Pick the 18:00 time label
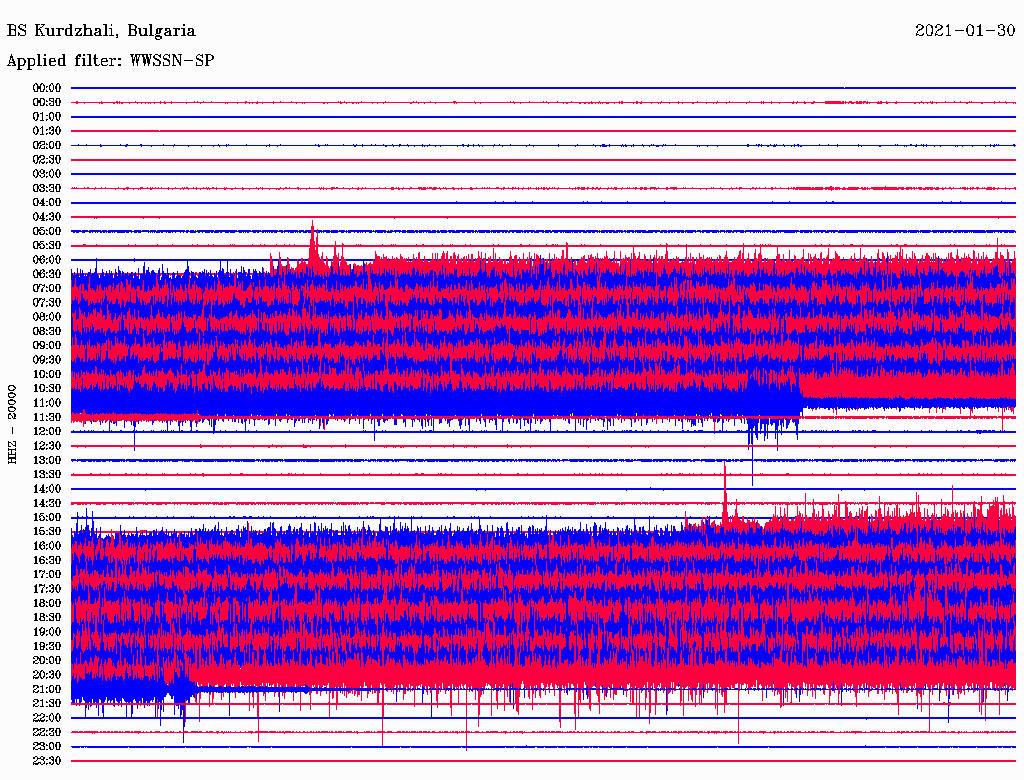This screenshot has width=1024, height=780. point(47,603)
